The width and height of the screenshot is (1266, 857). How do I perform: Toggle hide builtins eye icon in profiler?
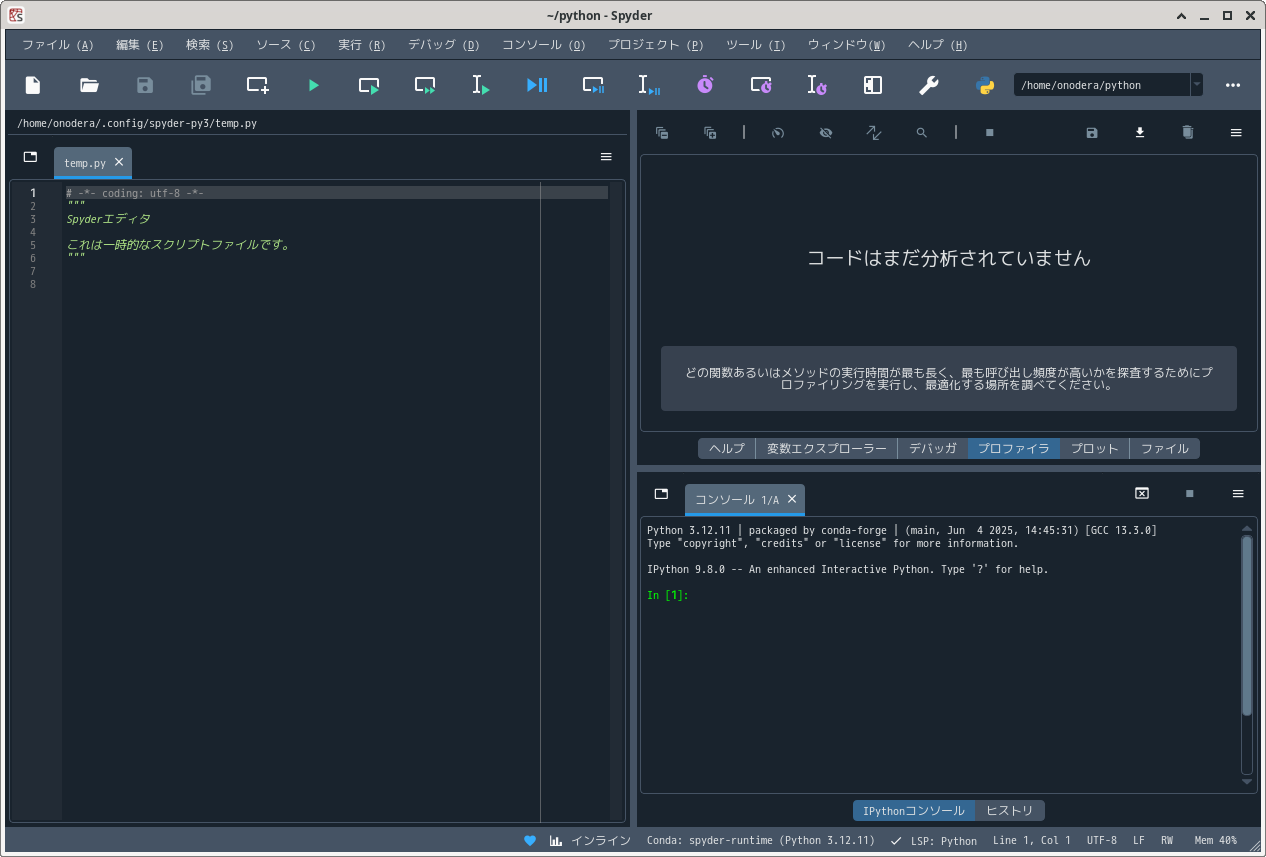tap(826, 132)
